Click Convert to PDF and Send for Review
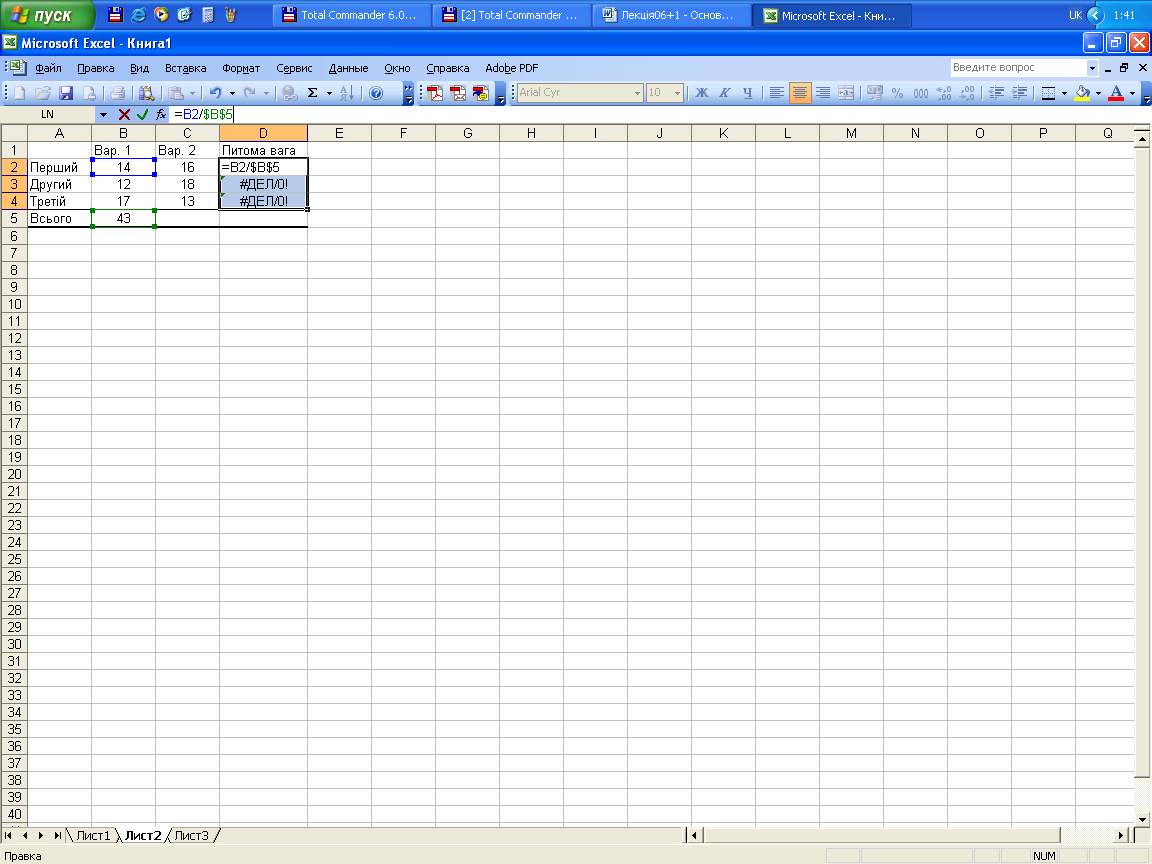 point(481,93)
